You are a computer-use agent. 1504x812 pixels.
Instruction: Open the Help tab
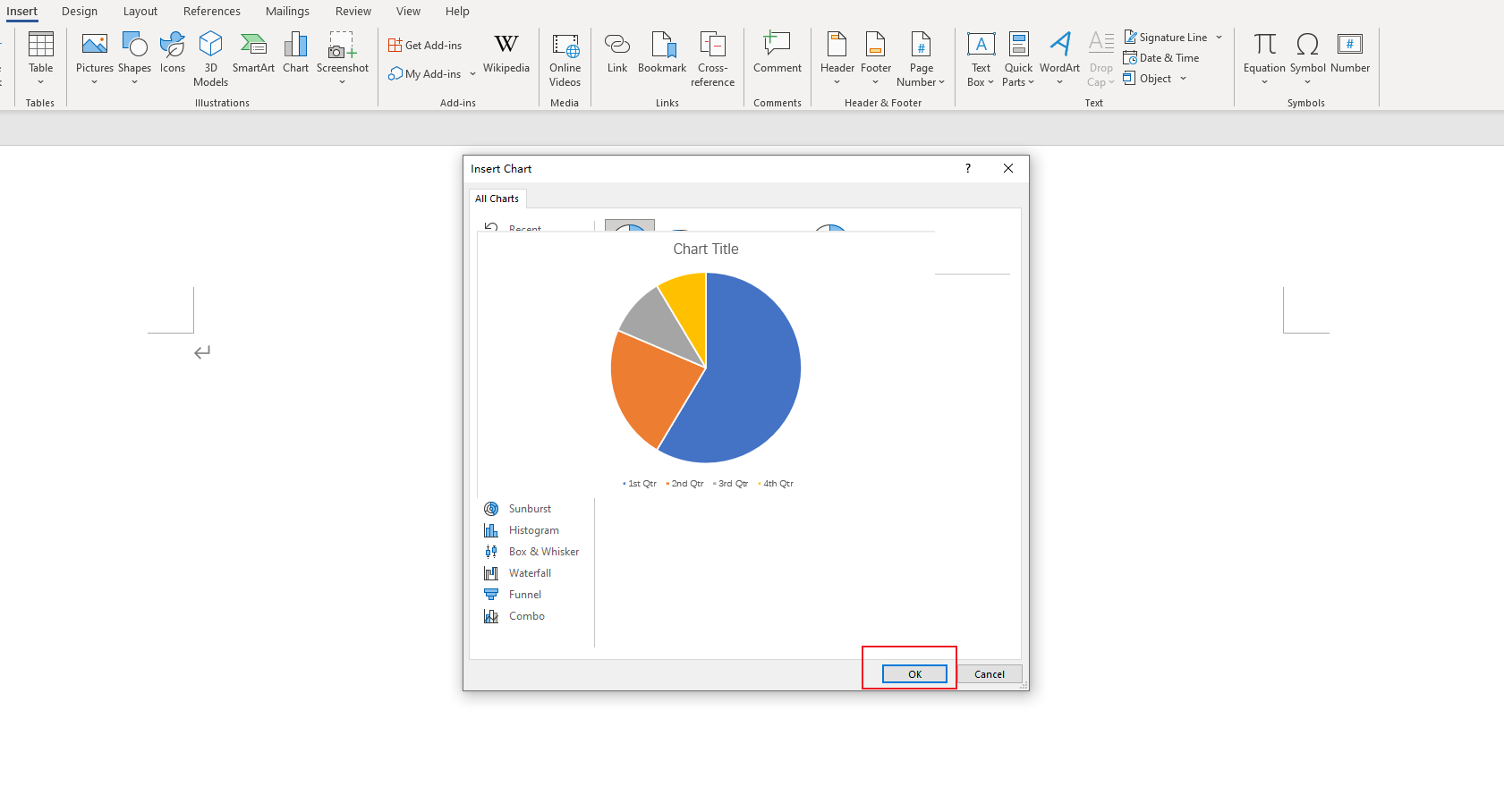click(x=457, y=11)
